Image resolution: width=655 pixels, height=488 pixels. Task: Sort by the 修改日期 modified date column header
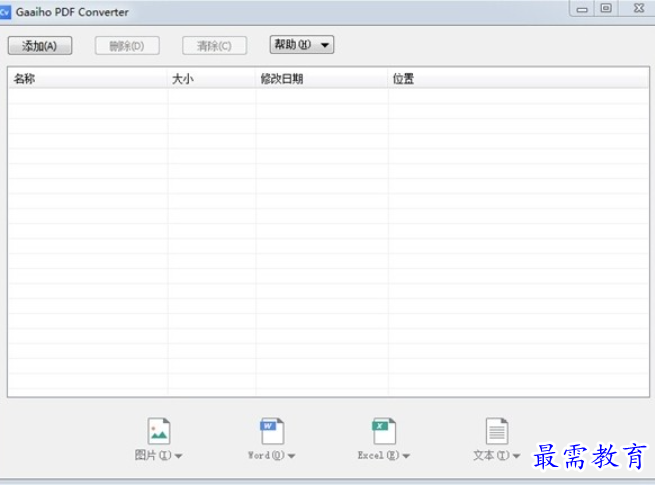[322, 79]
